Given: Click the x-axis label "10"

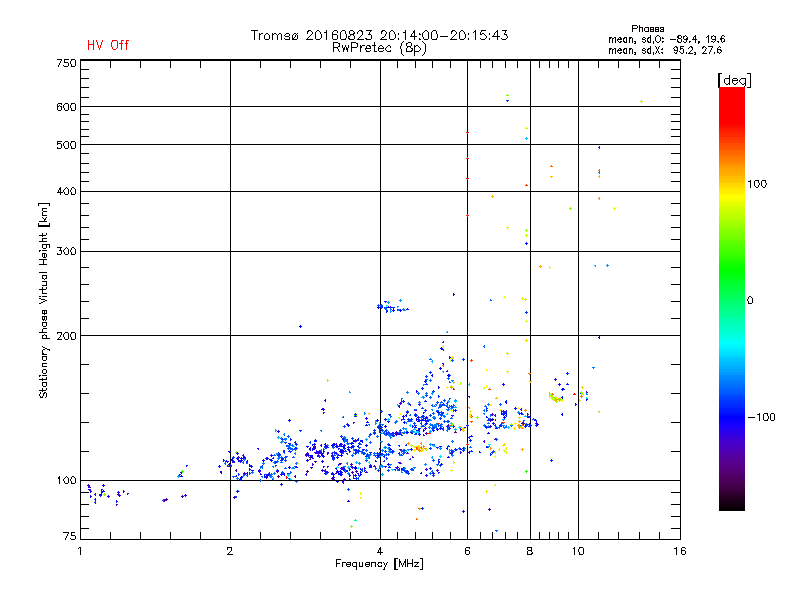Looking at the screenshot, I should (578, 551).
